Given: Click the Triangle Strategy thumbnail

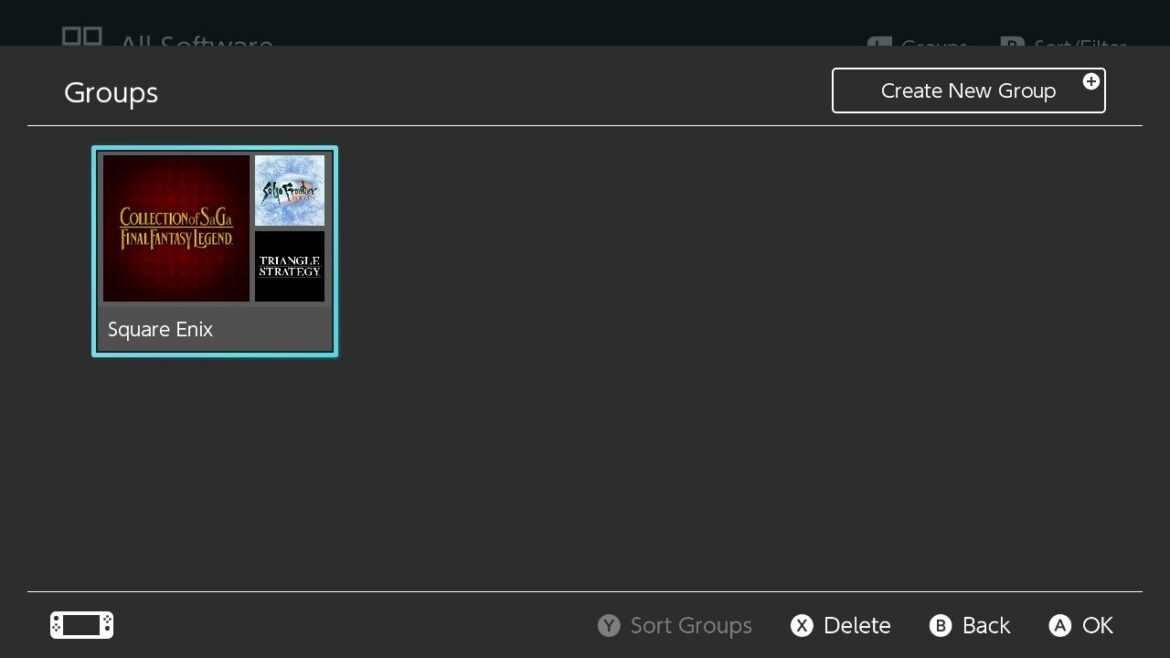Looking at the screenshot, I should [289, 265].
